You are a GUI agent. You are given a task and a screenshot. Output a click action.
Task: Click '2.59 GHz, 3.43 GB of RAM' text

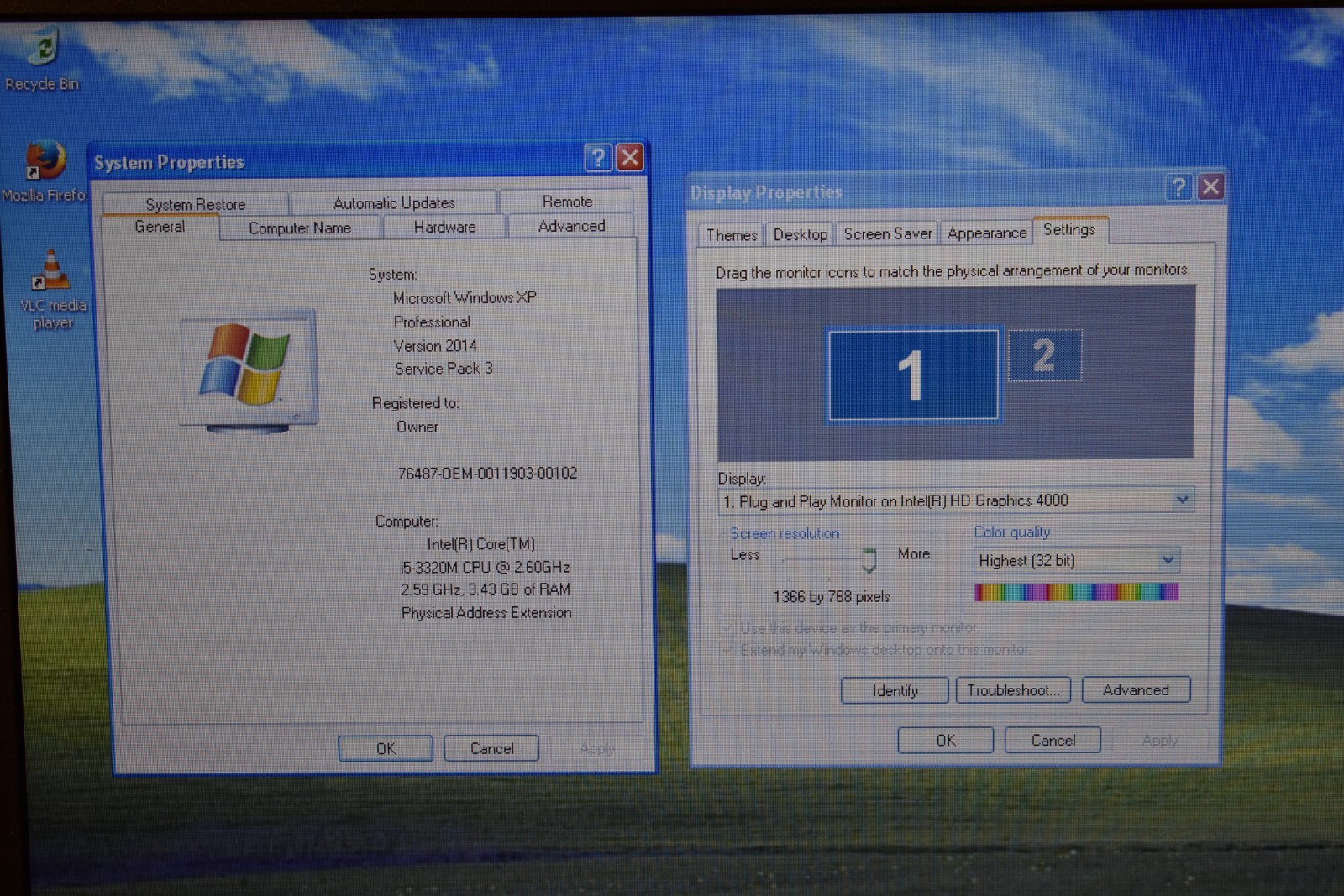click(x=486, y=589)
